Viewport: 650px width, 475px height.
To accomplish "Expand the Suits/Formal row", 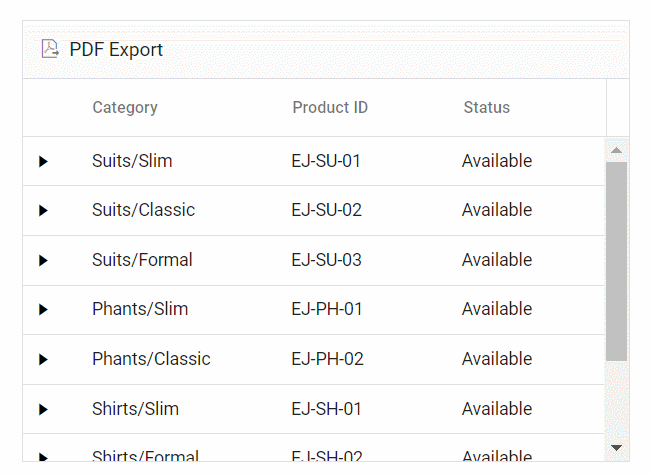I will (43, 260).
